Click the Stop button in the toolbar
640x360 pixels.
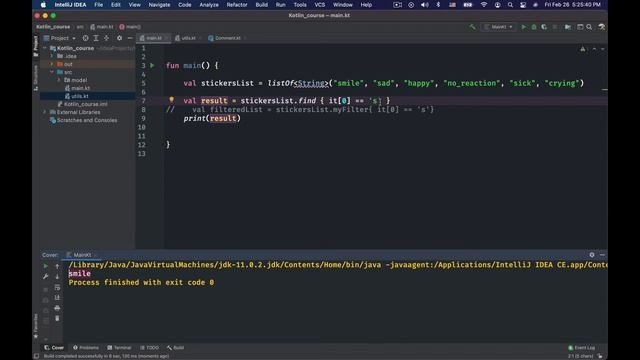[555, 27]
